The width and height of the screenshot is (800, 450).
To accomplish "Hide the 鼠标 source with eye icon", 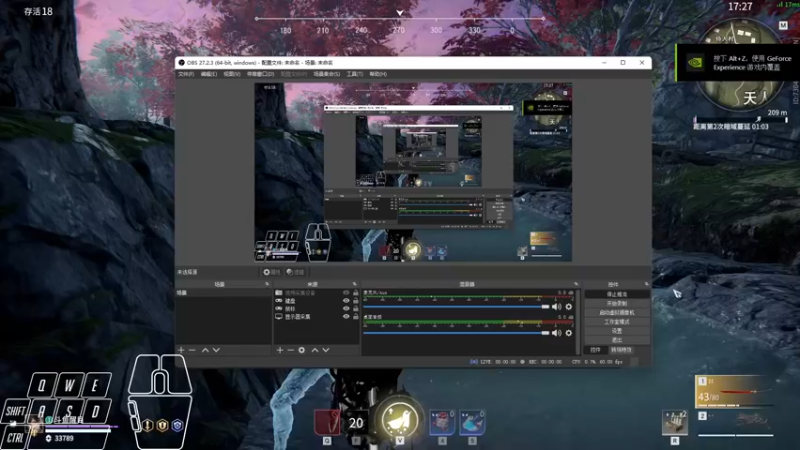I will tap(346, 309).
